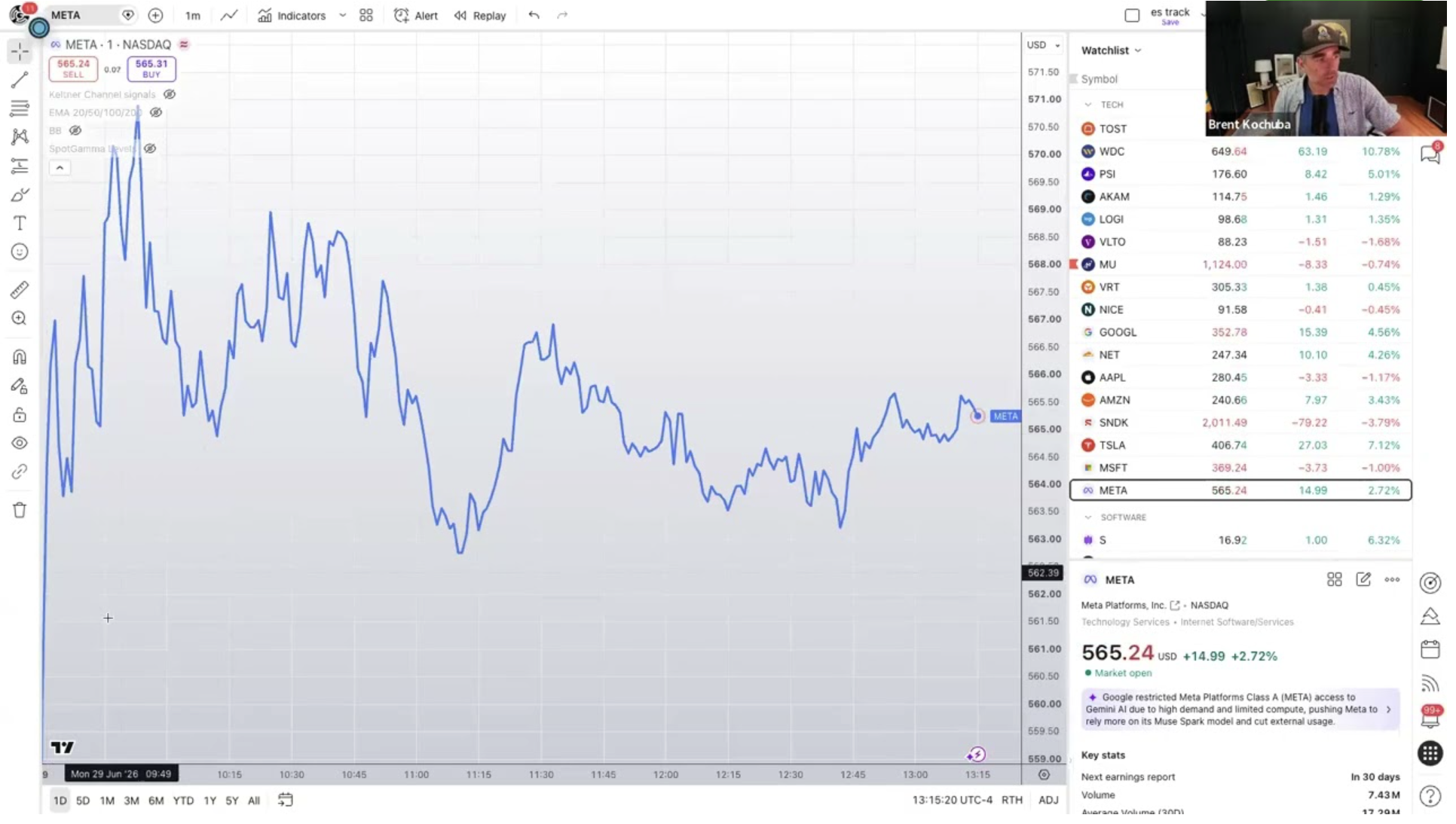The height and width of the screenshot is (824, 1456).
Task: Select the ruler measure tool
Action: point(20,289)
